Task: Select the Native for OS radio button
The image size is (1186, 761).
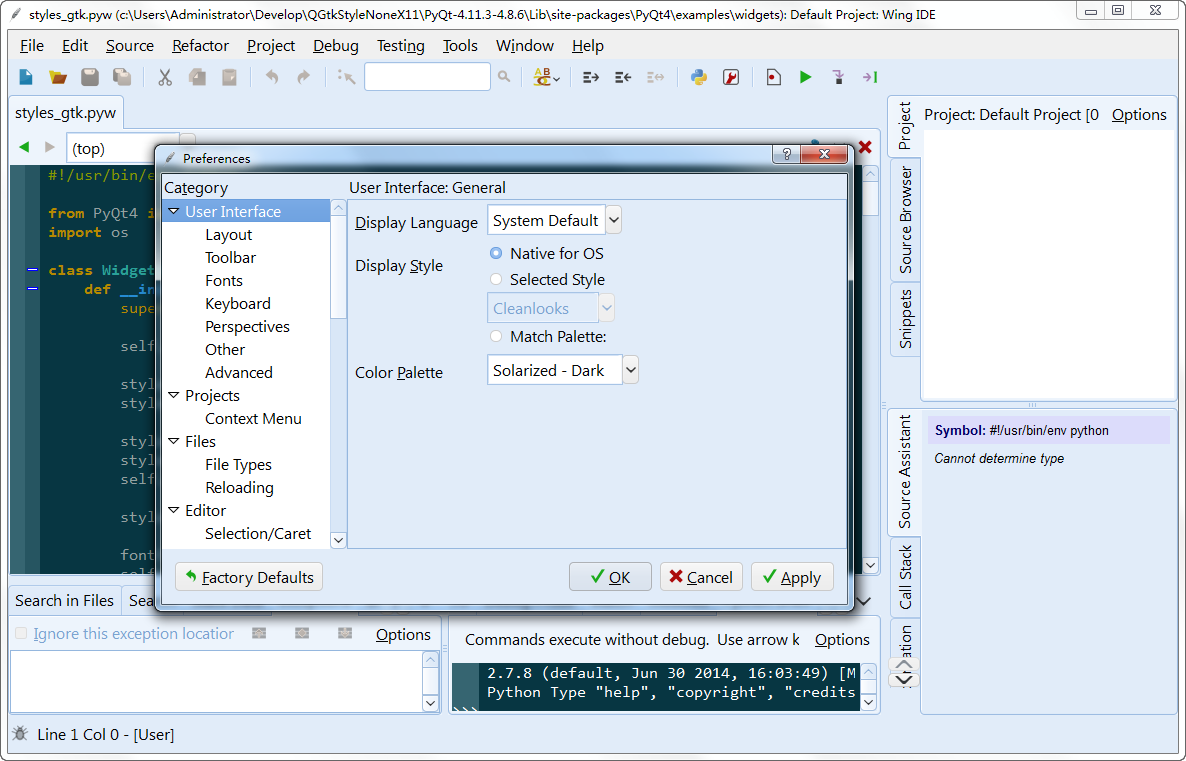Action: click(x=496, y=254)
